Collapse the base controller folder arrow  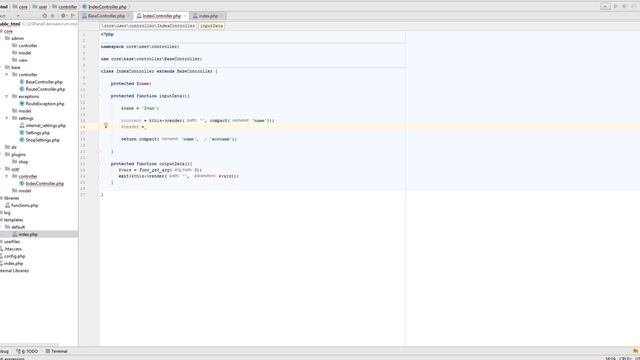pos(7,75)
